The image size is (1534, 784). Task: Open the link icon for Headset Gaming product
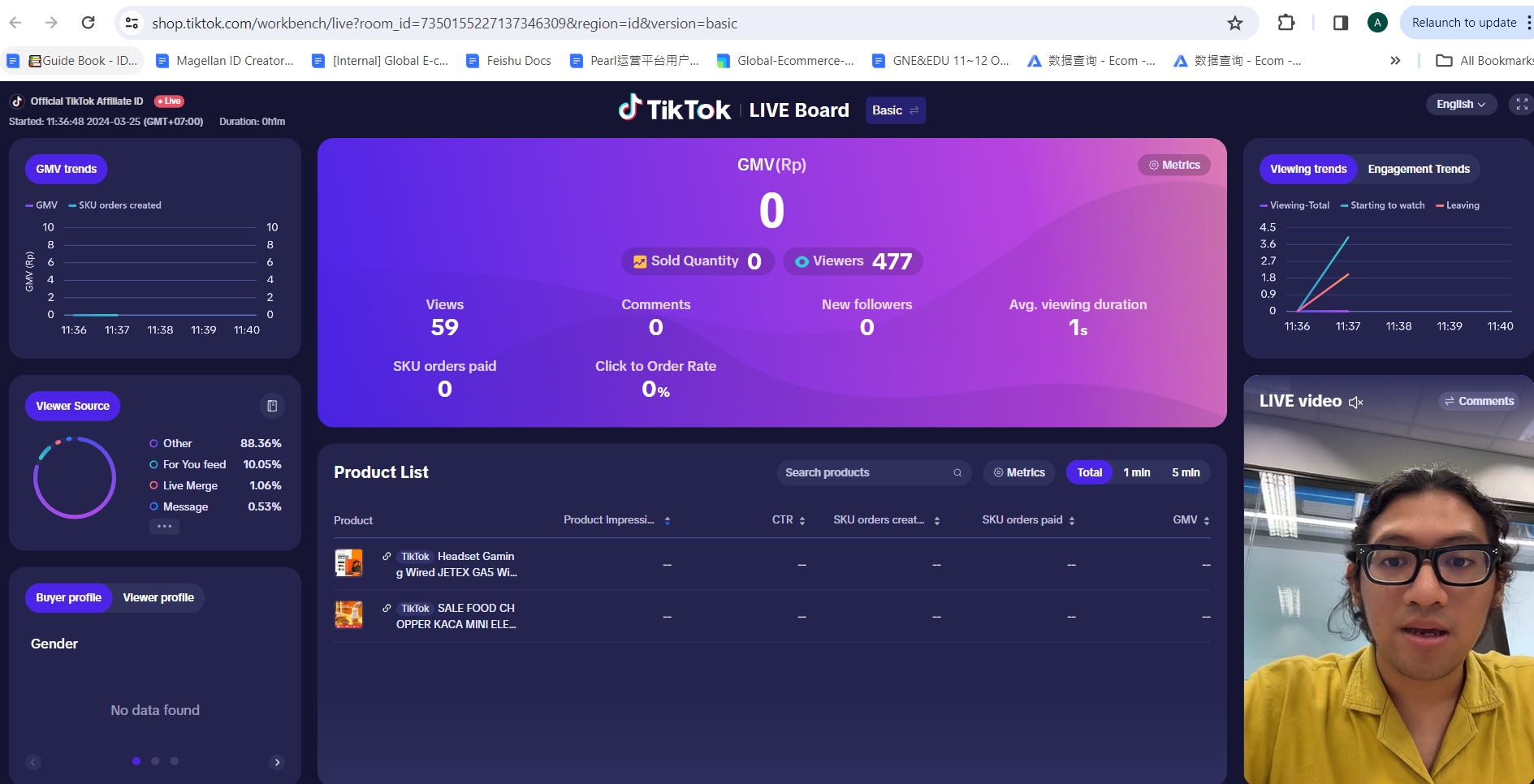click(387, 557)
